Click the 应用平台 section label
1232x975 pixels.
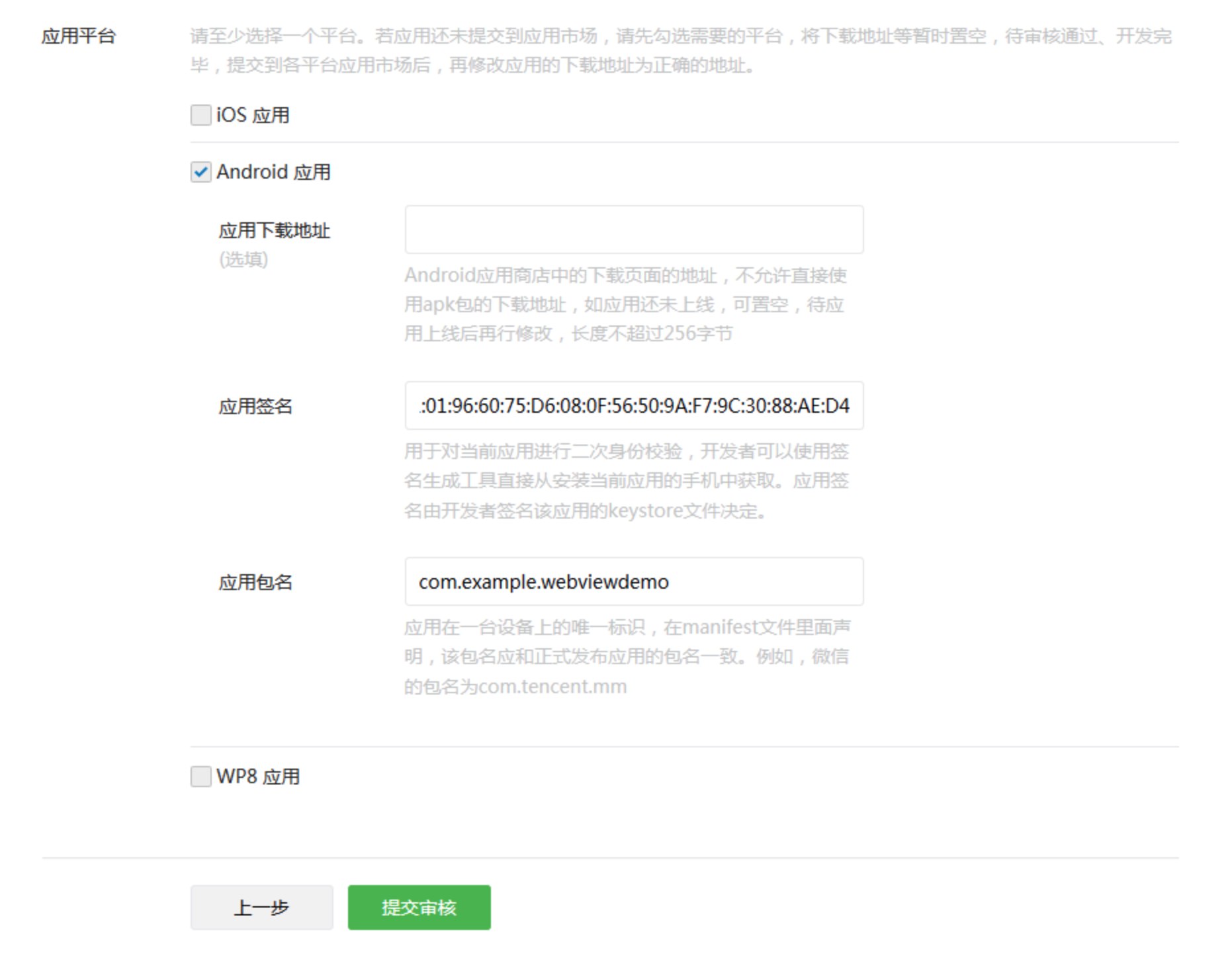click(79, 36)
